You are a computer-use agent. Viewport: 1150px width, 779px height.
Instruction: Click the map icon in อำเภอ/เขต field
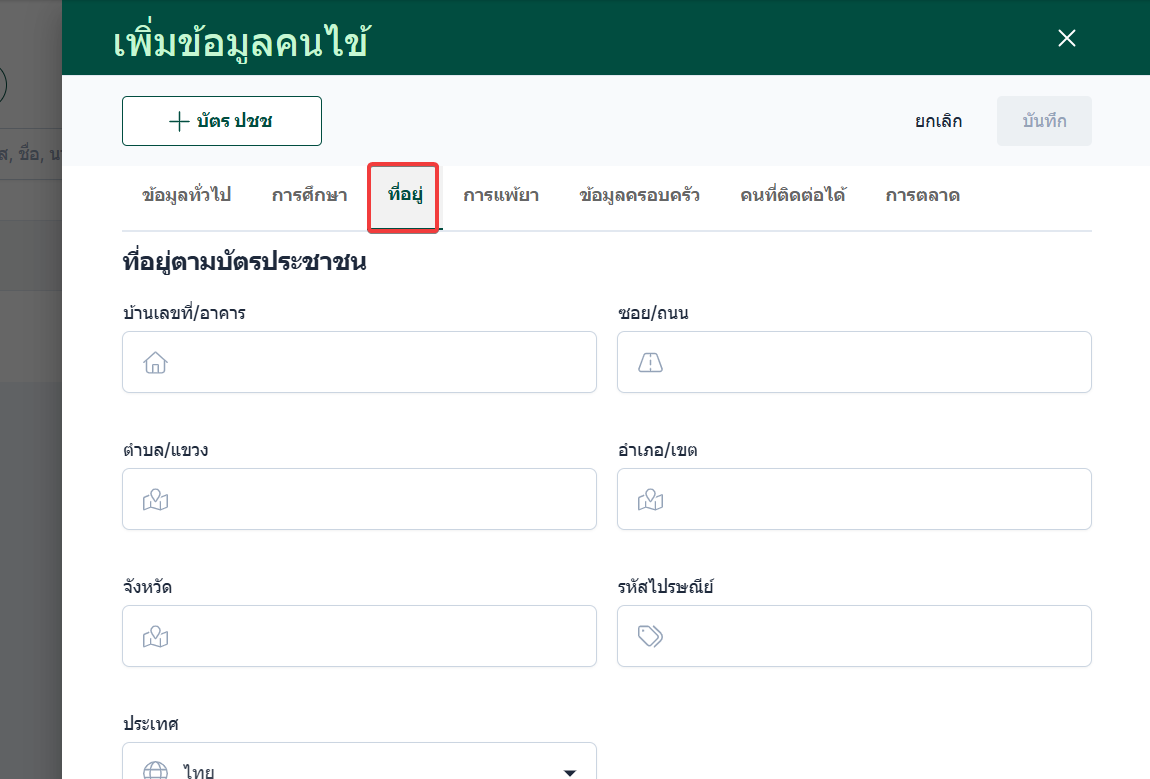[650, 500]
